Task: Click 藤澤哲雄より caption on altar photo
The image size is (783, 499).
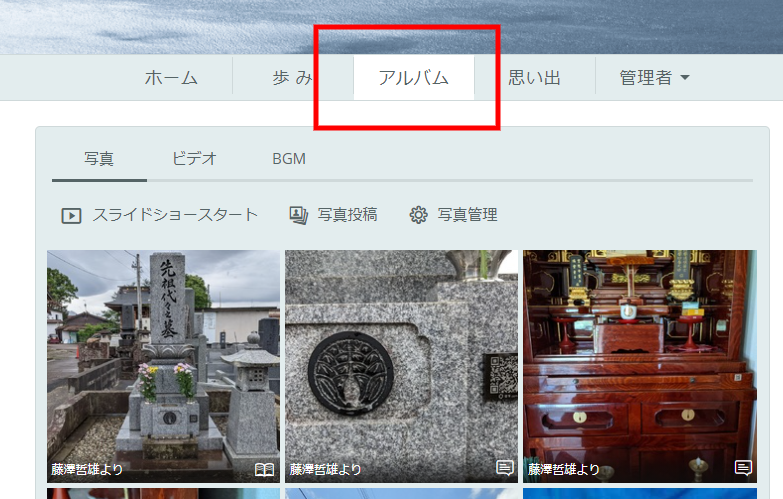Action: (x=564, y=470)
